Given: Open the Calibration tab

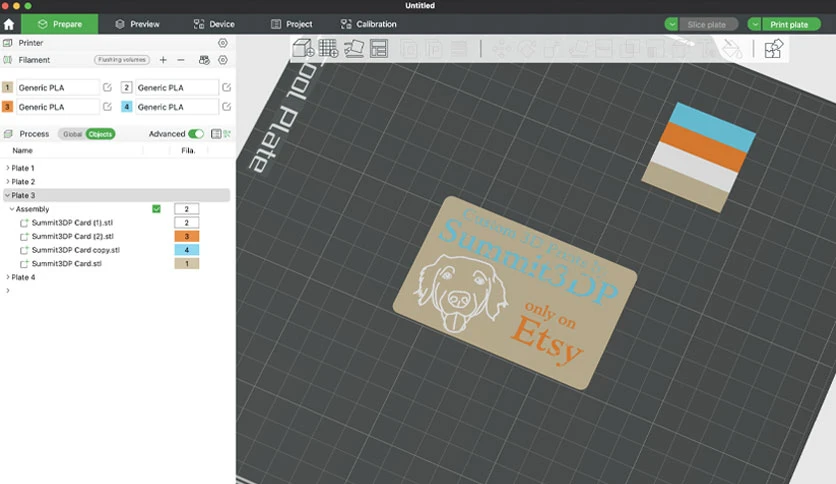Looking at the screenshot, I should click(368, 25).
